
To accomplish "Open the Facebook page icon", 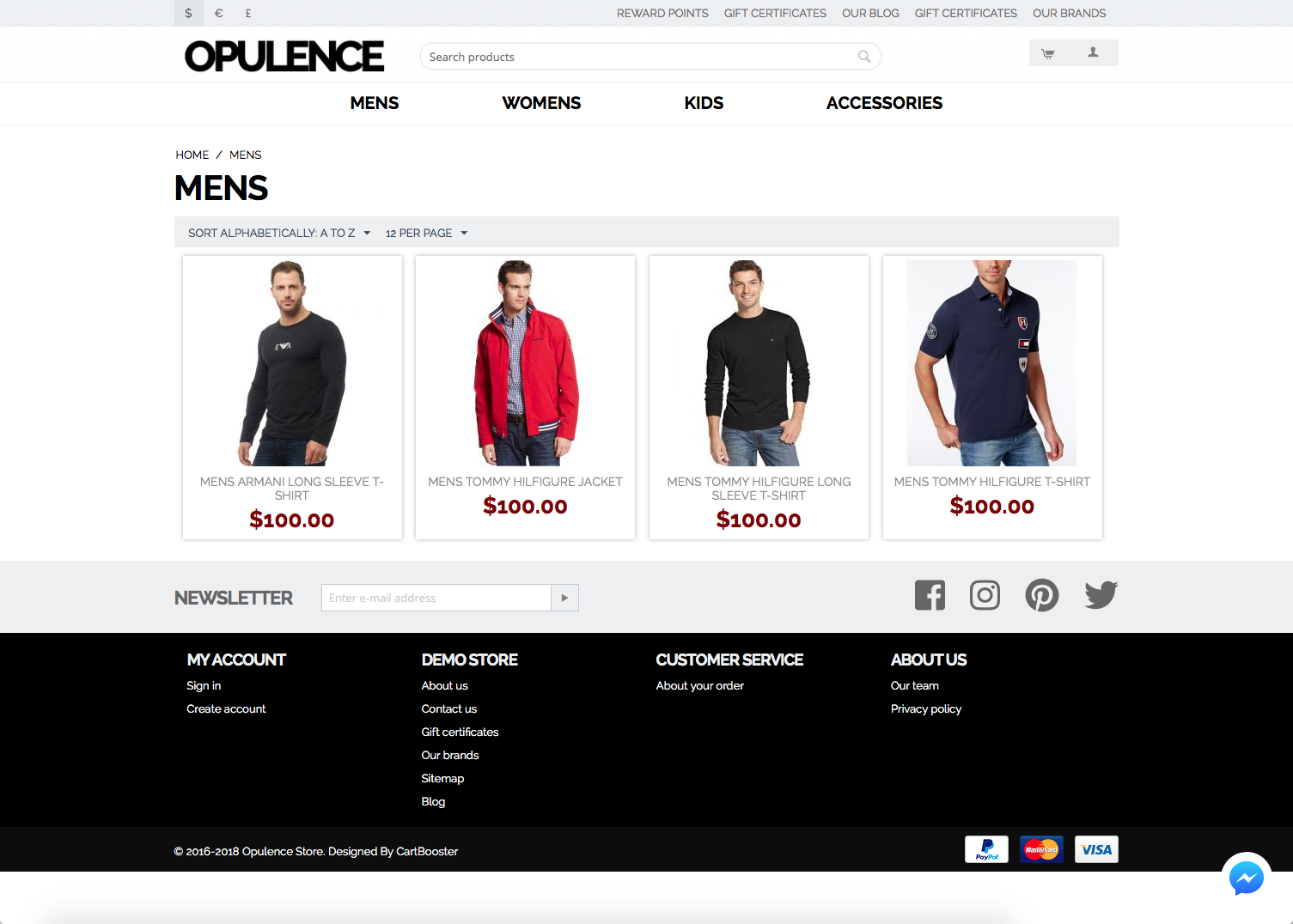I will (930, 595).
